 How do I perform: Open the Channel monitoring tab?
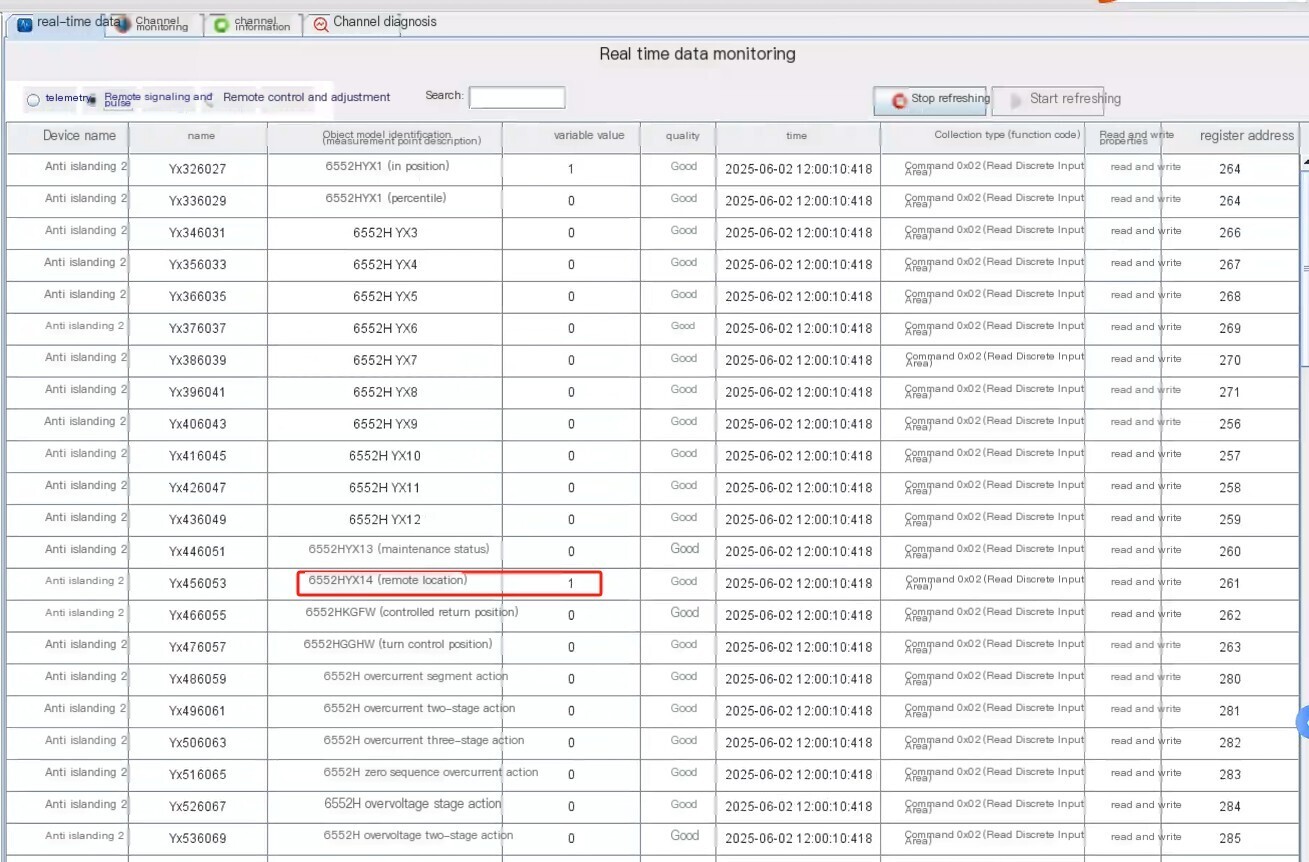[x=155, y=24]
